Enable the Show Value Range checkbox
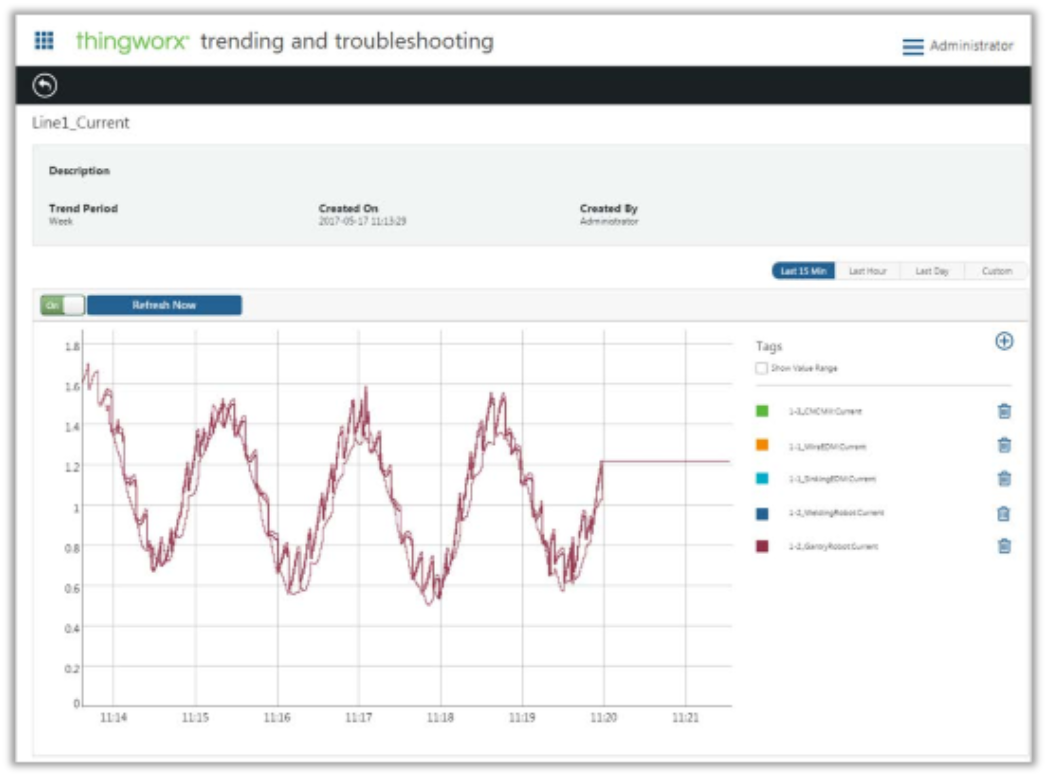This screenshot has height=777, width=1047. click(762, 368)
